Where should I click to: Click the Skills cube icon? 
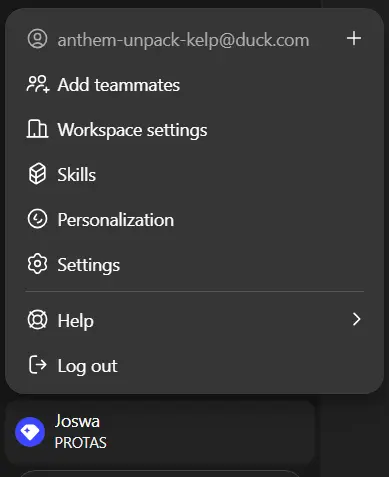[37, 174]
